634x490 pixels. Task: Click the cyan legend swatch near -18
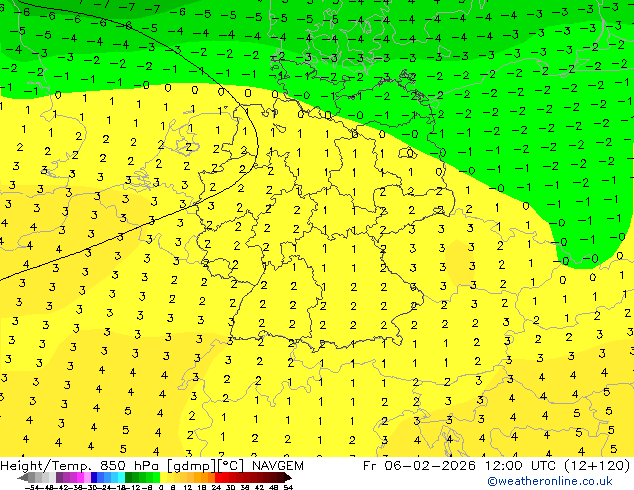pos(121,477)
